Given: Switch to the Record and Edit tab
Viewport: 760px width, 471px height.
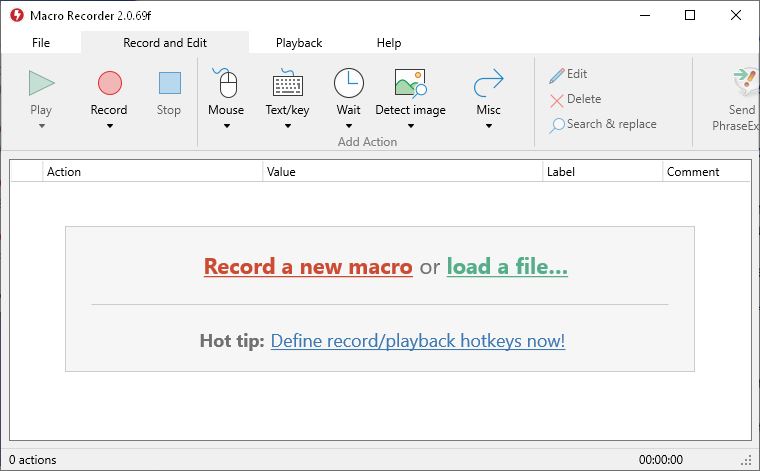Looking at the screenshot, I should (x=165, y=43).
